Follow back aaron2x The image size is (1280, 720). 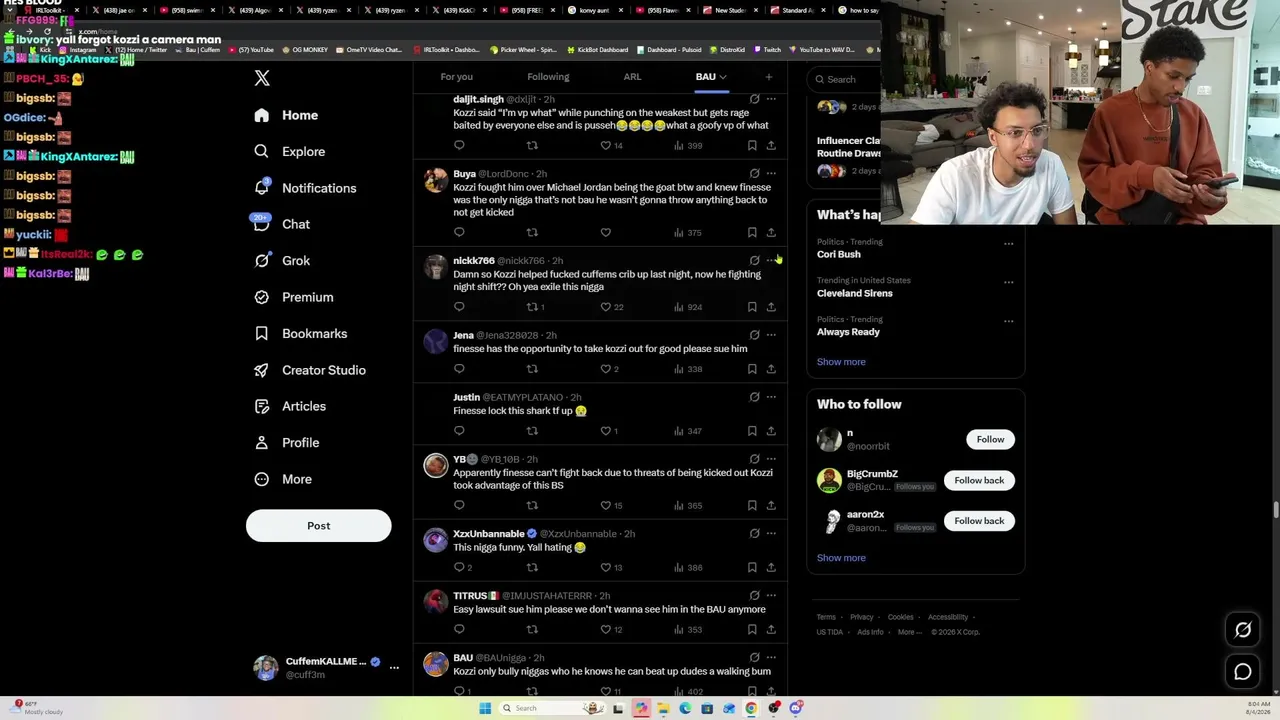979,521
